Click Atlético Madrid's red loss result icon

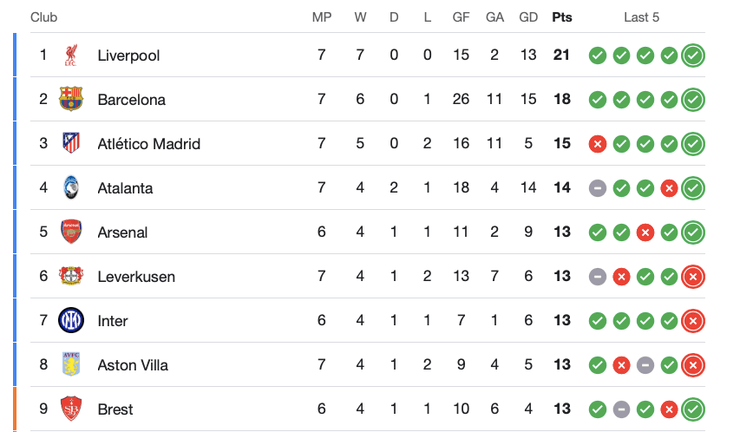[597, 143]
